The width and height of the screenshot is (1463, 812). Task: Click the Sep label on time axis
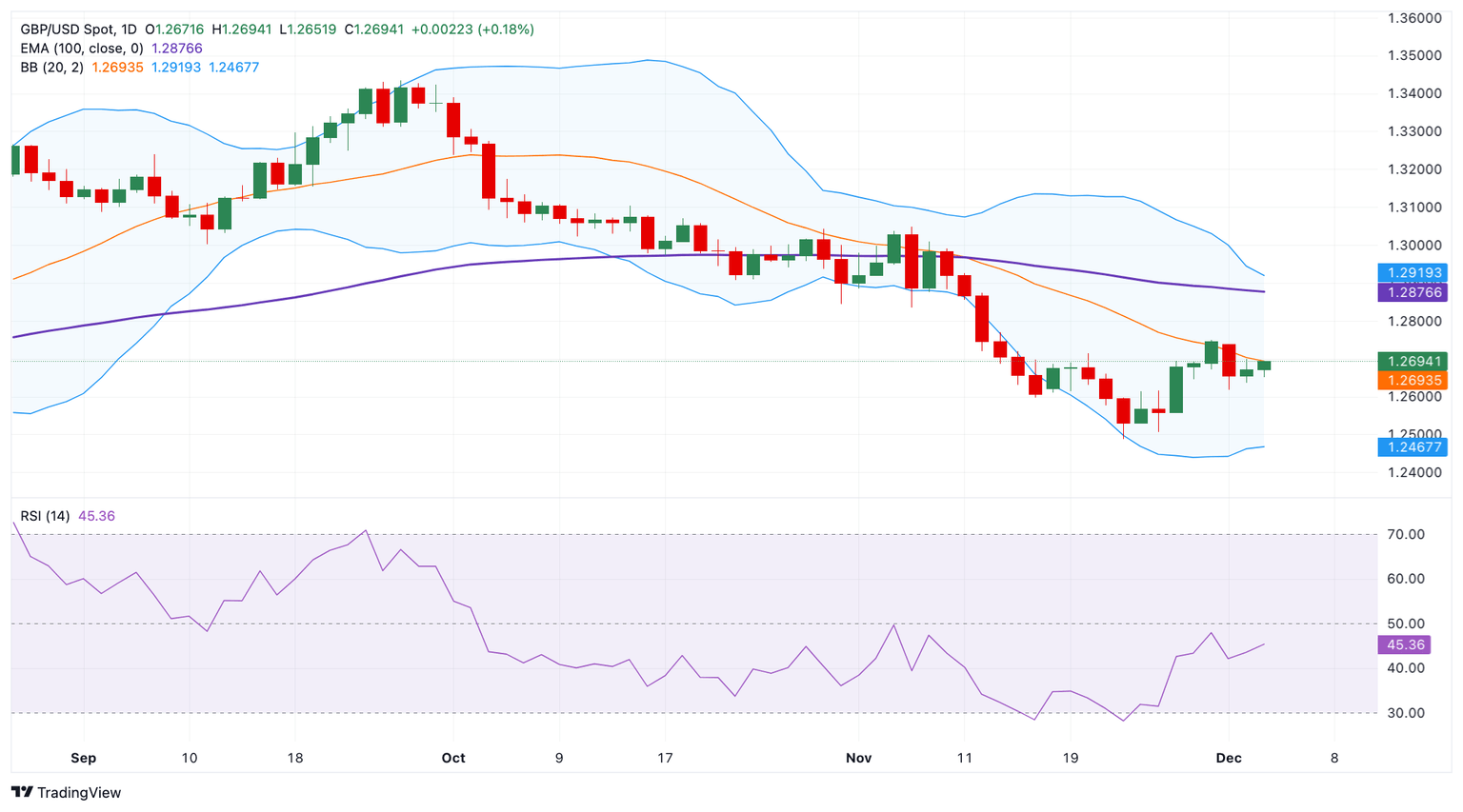coord(84,758)
